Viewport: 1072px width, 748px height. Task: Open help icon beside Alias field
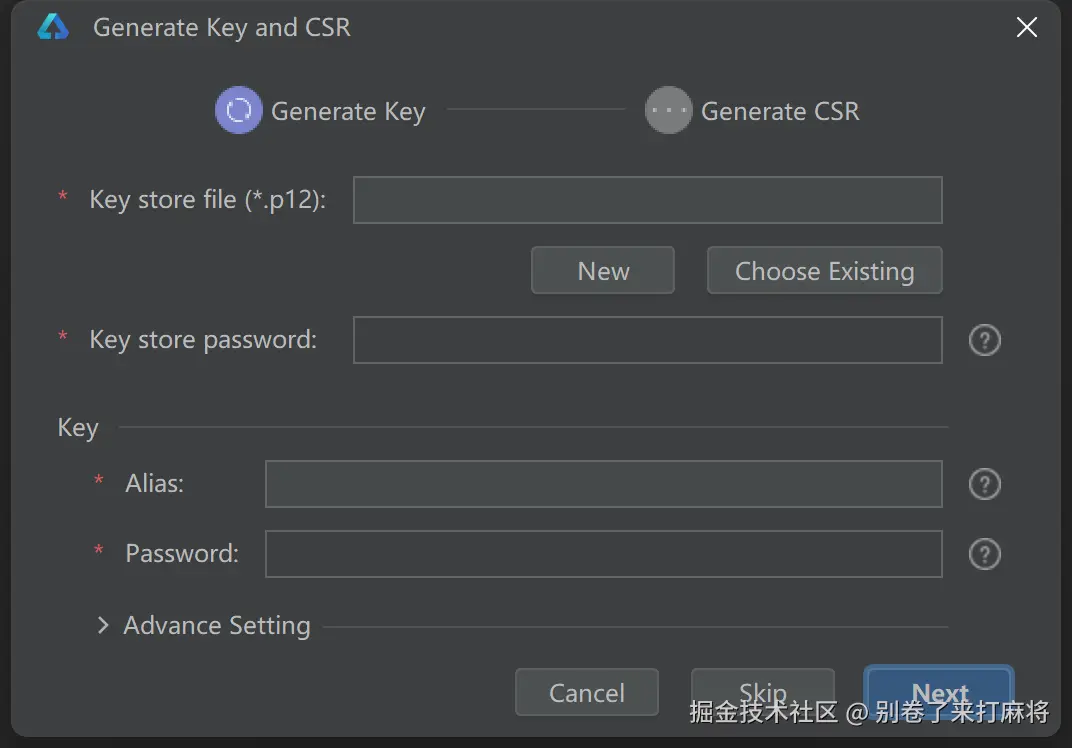click(x=984, y=485)
